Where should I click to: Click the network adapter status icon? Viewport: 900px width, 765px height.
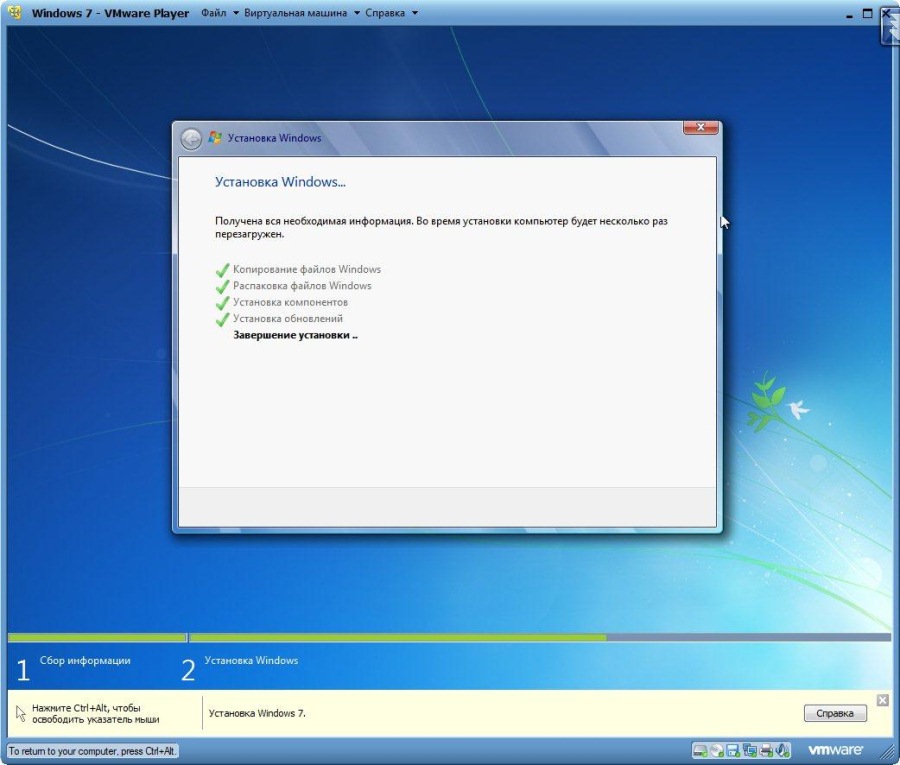tap(750, 750)
